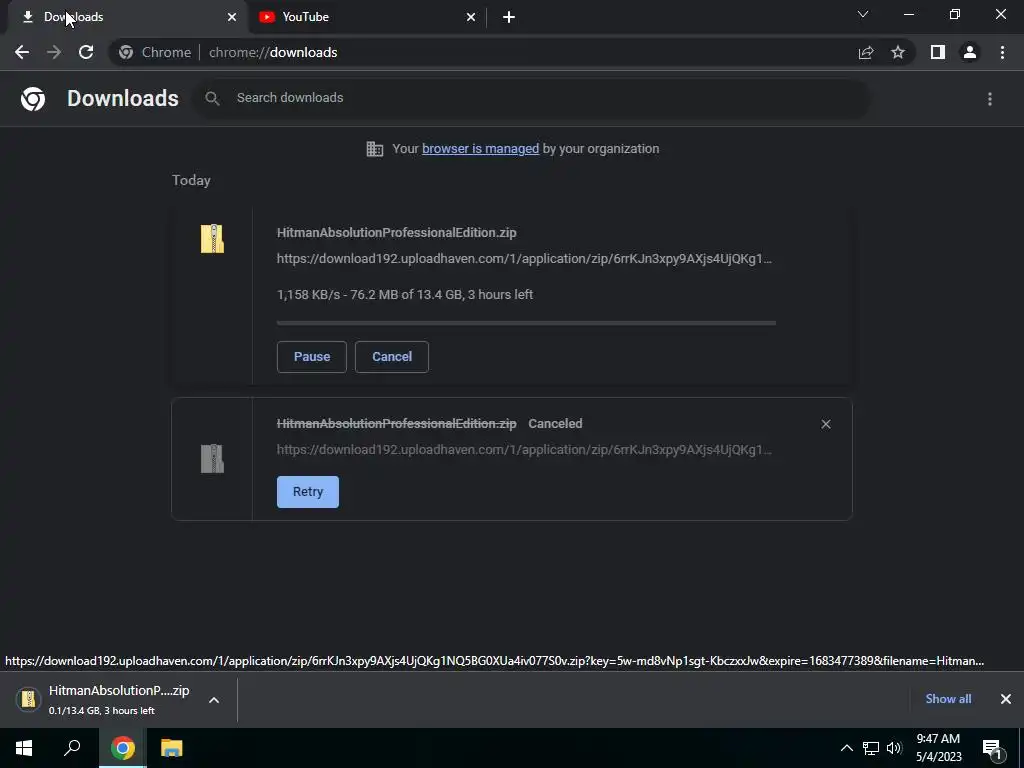Bookmark this page with the star icon
Screen dimensions: 1024x768
pyautogui.click(x=898, y=52)
